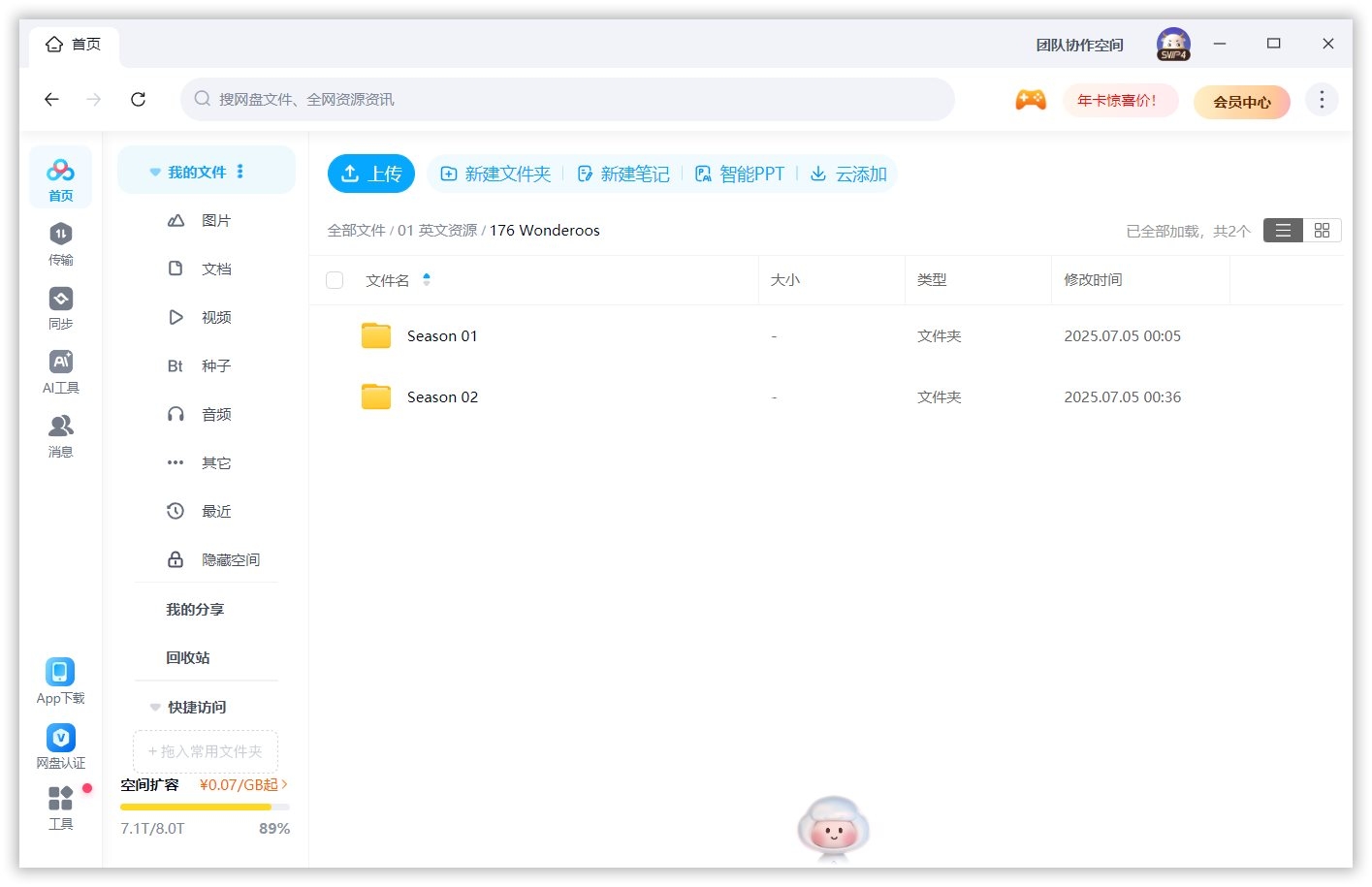Click 云添加 to add cloud tasks
1372x887 pixels.
(x=847, y=174)
